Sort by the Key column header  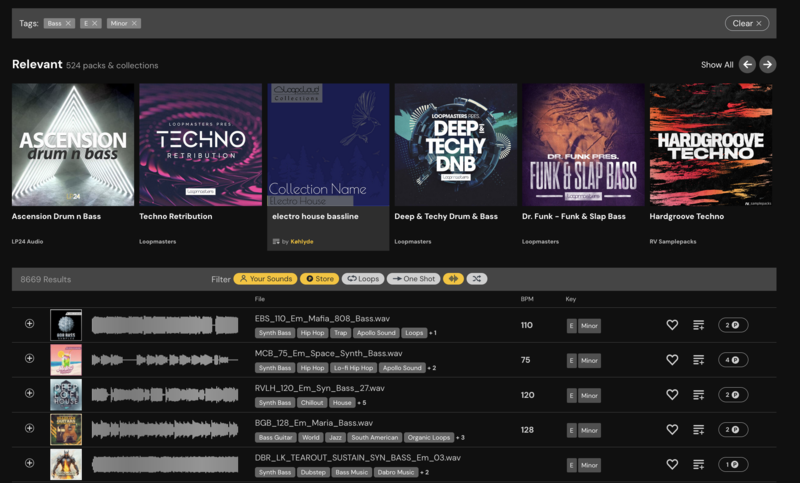(x=570, y=299)
